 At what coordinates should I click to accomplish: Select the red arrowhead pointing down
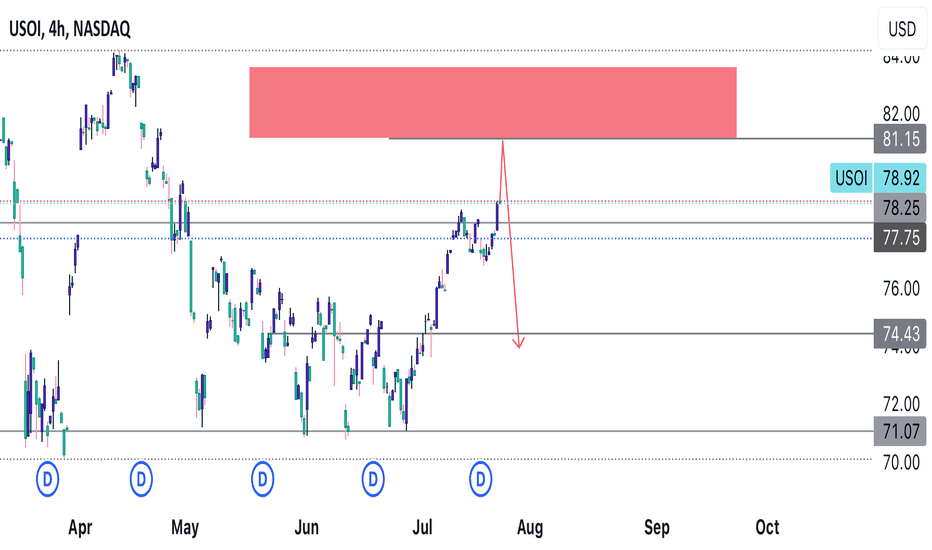(519, 342)
